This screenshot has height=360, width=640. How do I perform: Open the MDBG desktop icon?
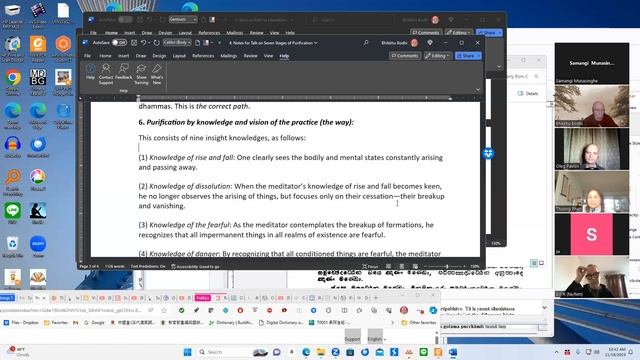pos(38,81)
